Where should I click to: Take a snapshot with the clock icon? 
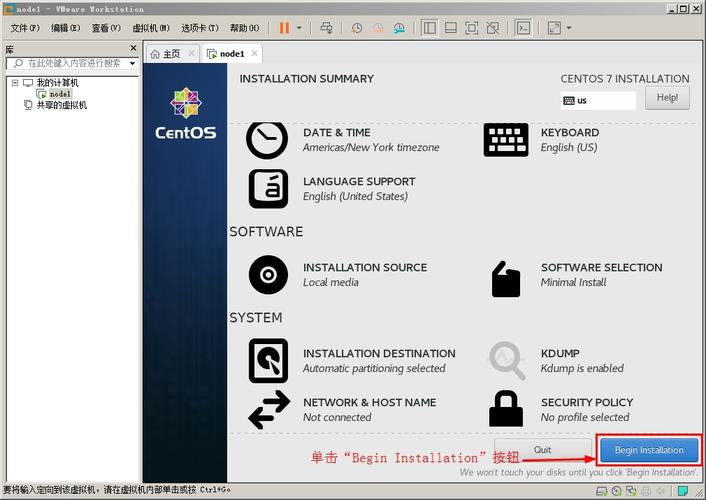coord(357,28)
